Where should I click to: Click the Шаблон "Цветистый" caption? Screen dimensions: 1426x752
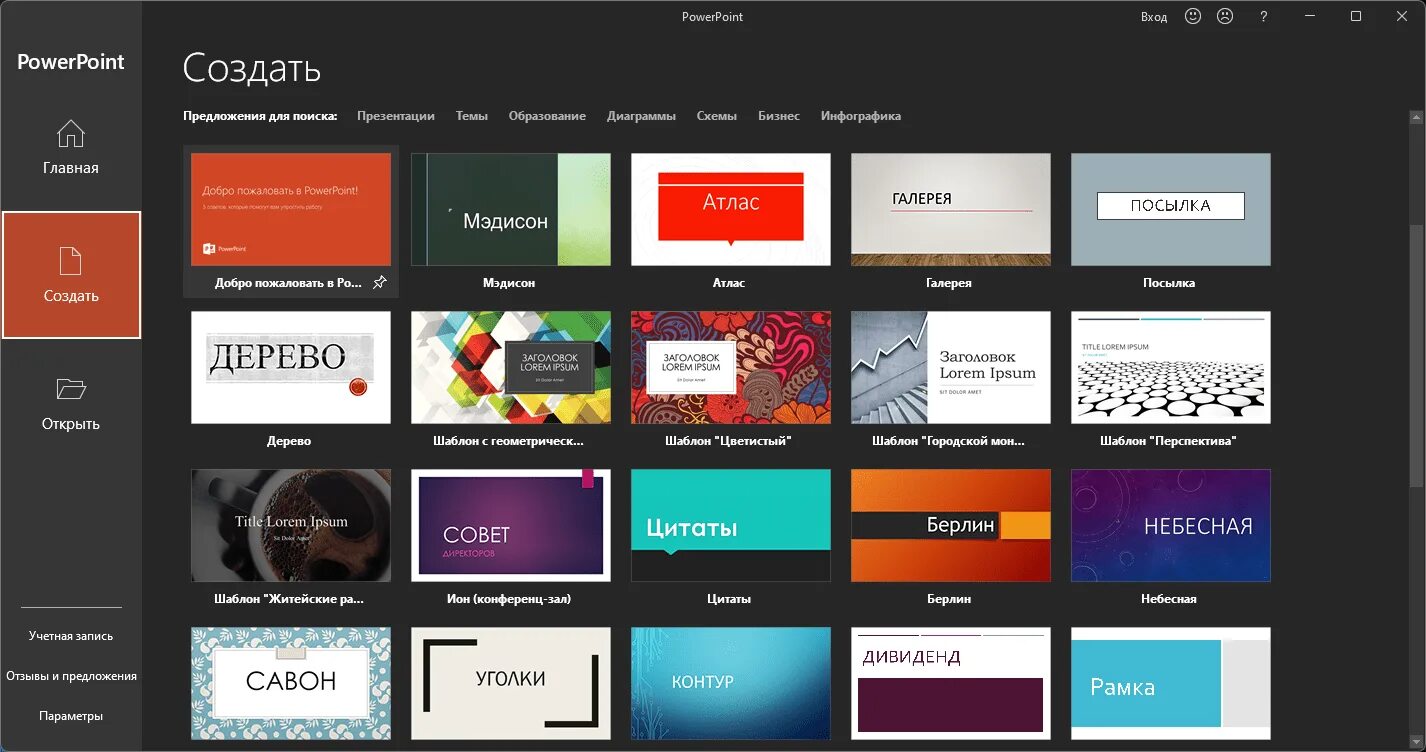point(728,441)
